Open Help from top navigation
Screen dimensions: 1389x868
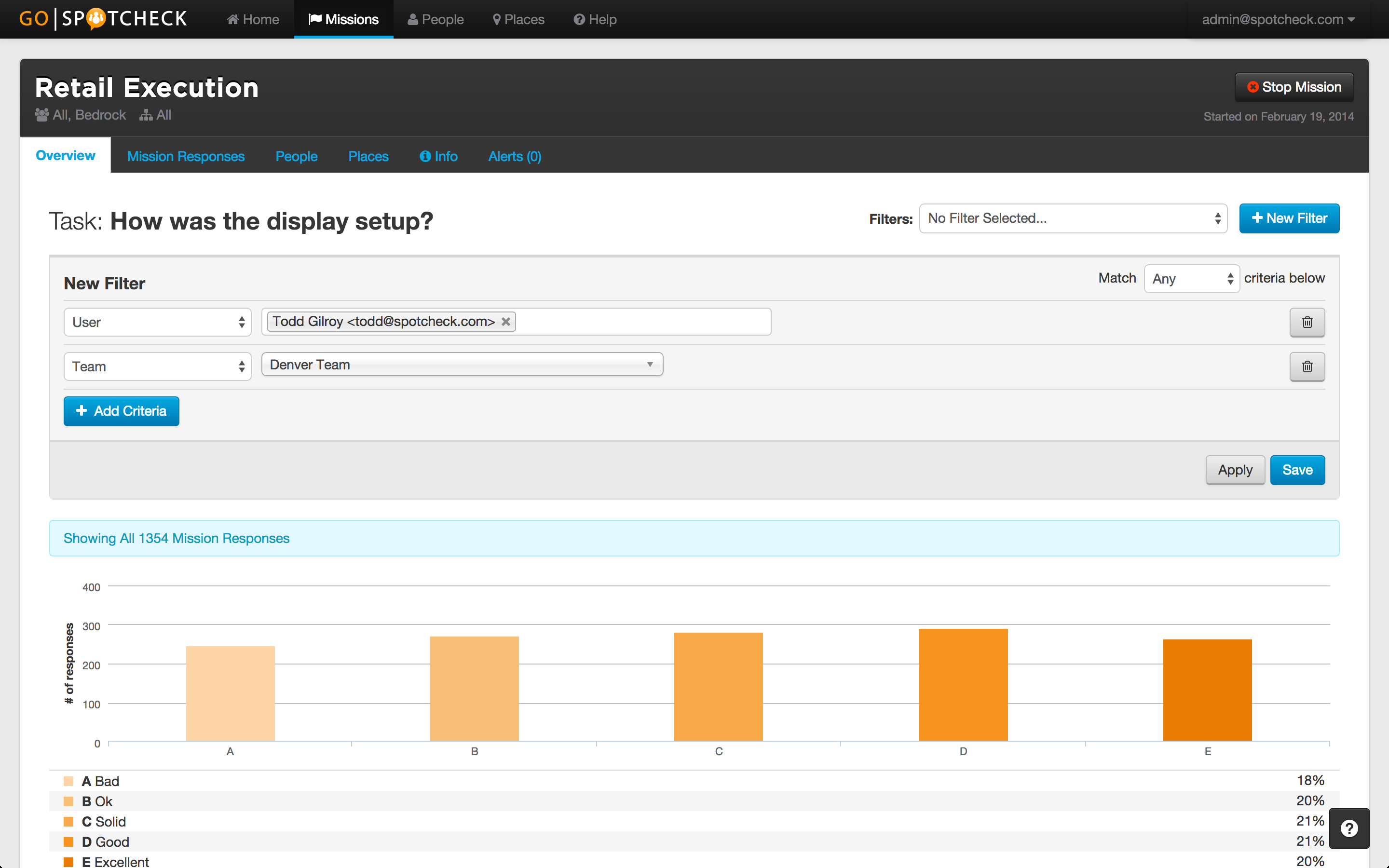pos(595,19)
